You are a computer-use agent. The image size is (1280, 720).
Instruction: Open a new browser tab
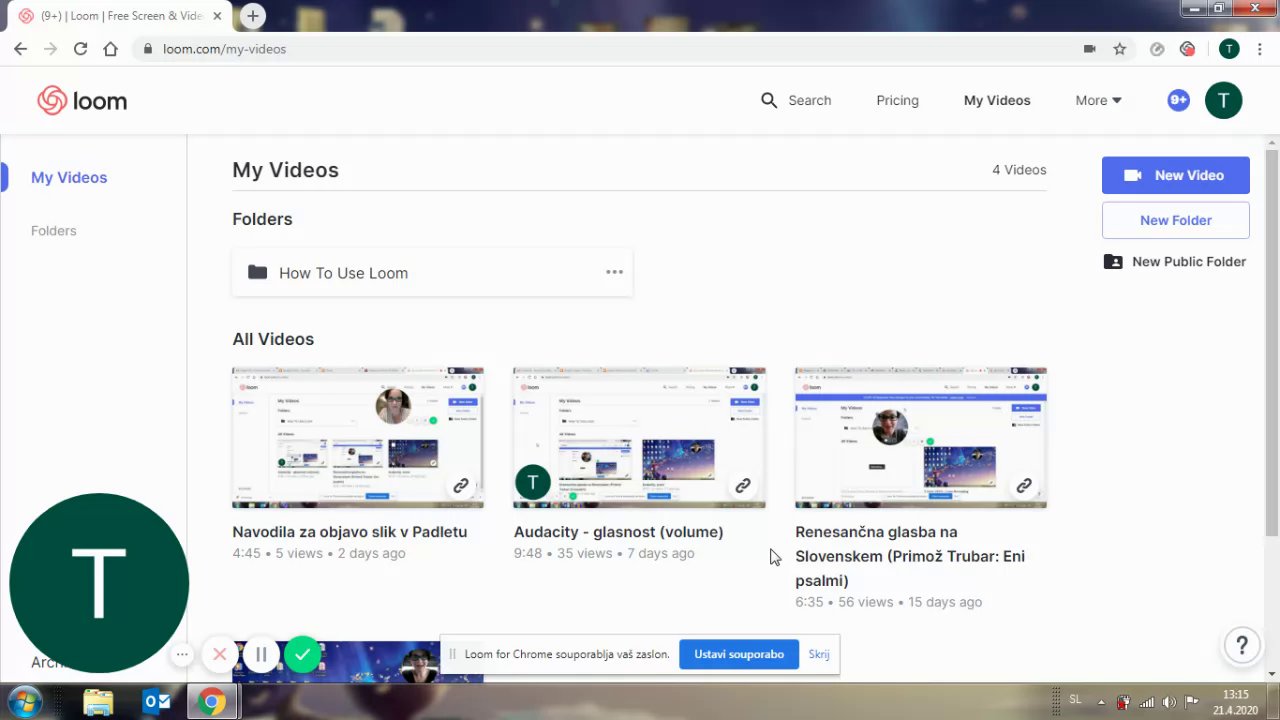253,16
